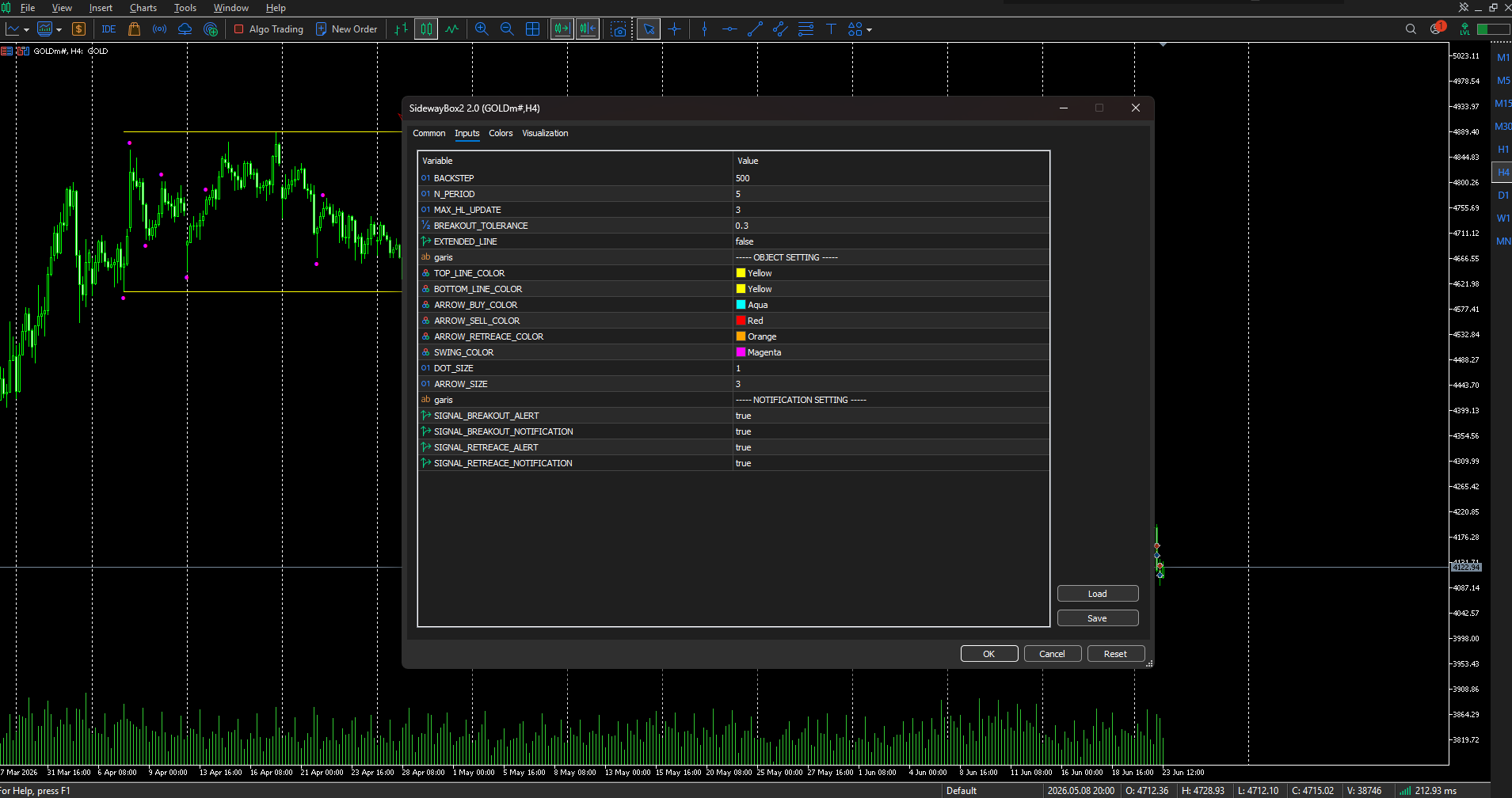The width and height of the screenshot is (1512, 798).
Task: Open the dollar symbols icon
Action: [x=78, y=29]
